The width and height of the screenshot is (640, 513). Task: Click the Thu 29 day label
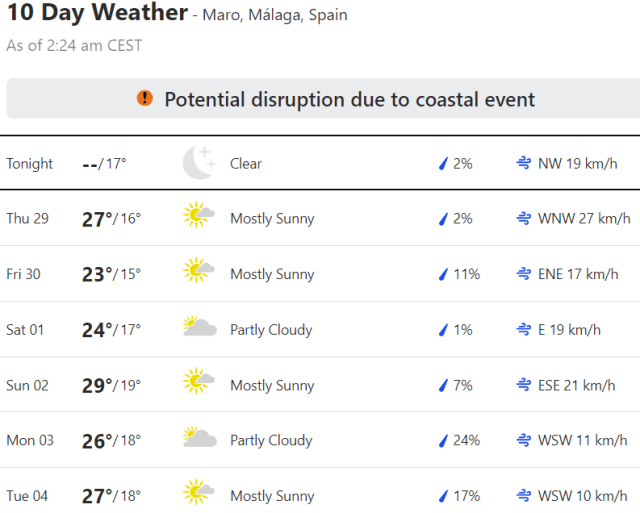tap(27, 219)
